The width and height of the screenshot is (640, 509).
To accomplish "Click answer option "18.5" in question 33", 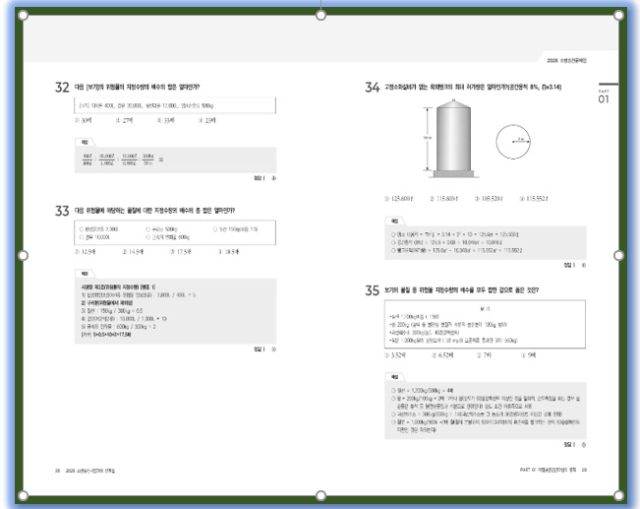I will tap(229, 252).
